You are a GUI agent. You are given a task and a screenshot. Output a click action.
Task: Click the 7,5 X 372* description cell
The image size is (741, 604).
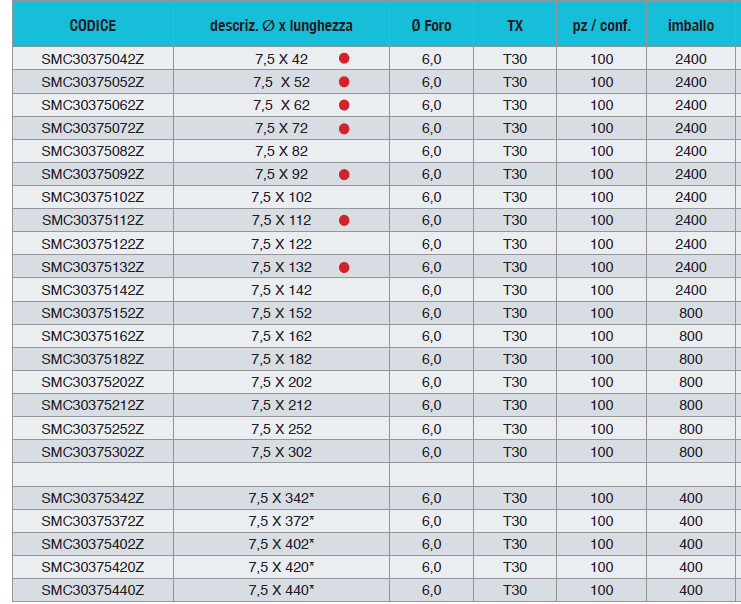[x=281, y=521]
